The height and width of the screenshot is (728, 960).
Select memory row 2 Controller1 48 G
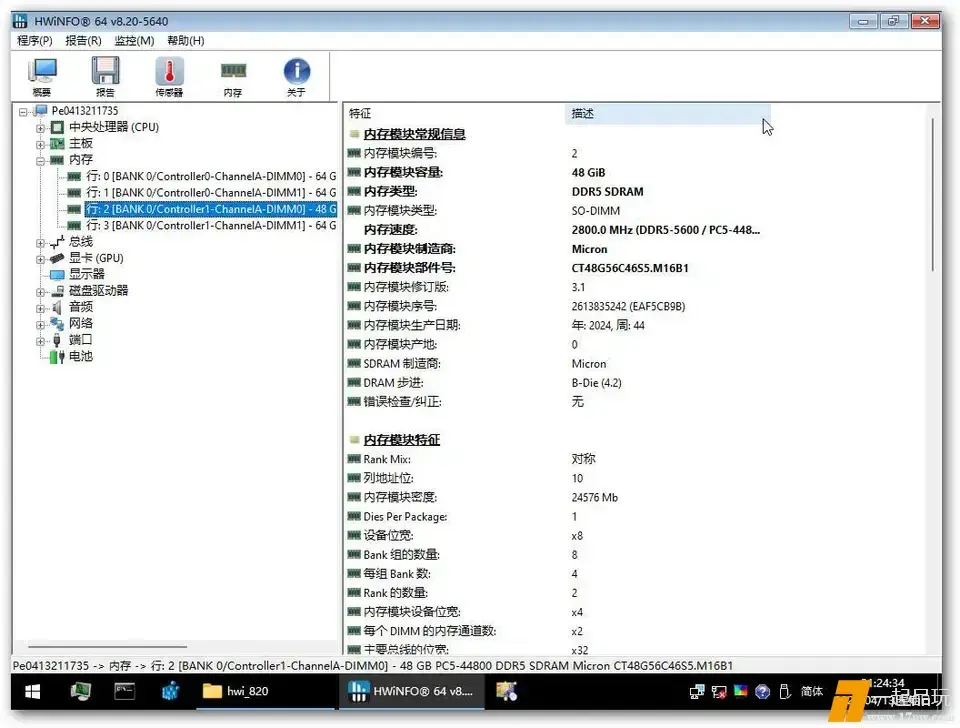(211, 209)
